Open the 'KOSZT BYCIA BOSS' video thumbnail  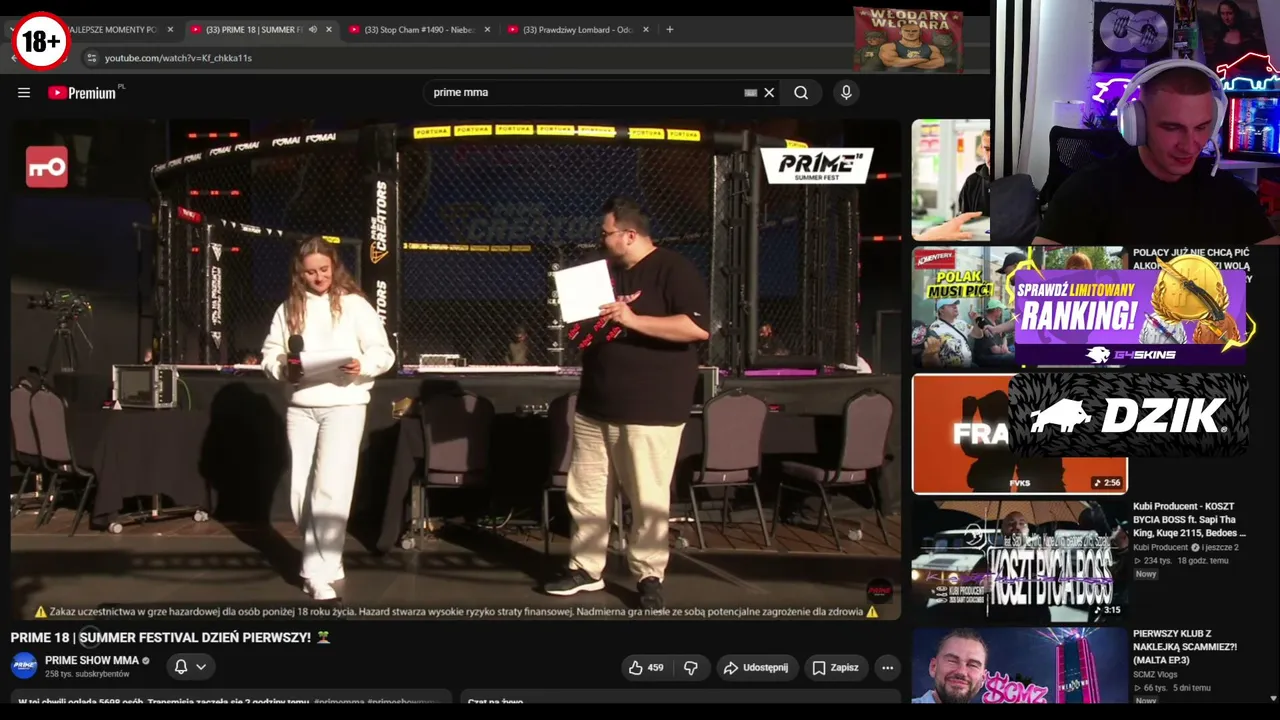pyautogui.click(x=1019, y=561)
